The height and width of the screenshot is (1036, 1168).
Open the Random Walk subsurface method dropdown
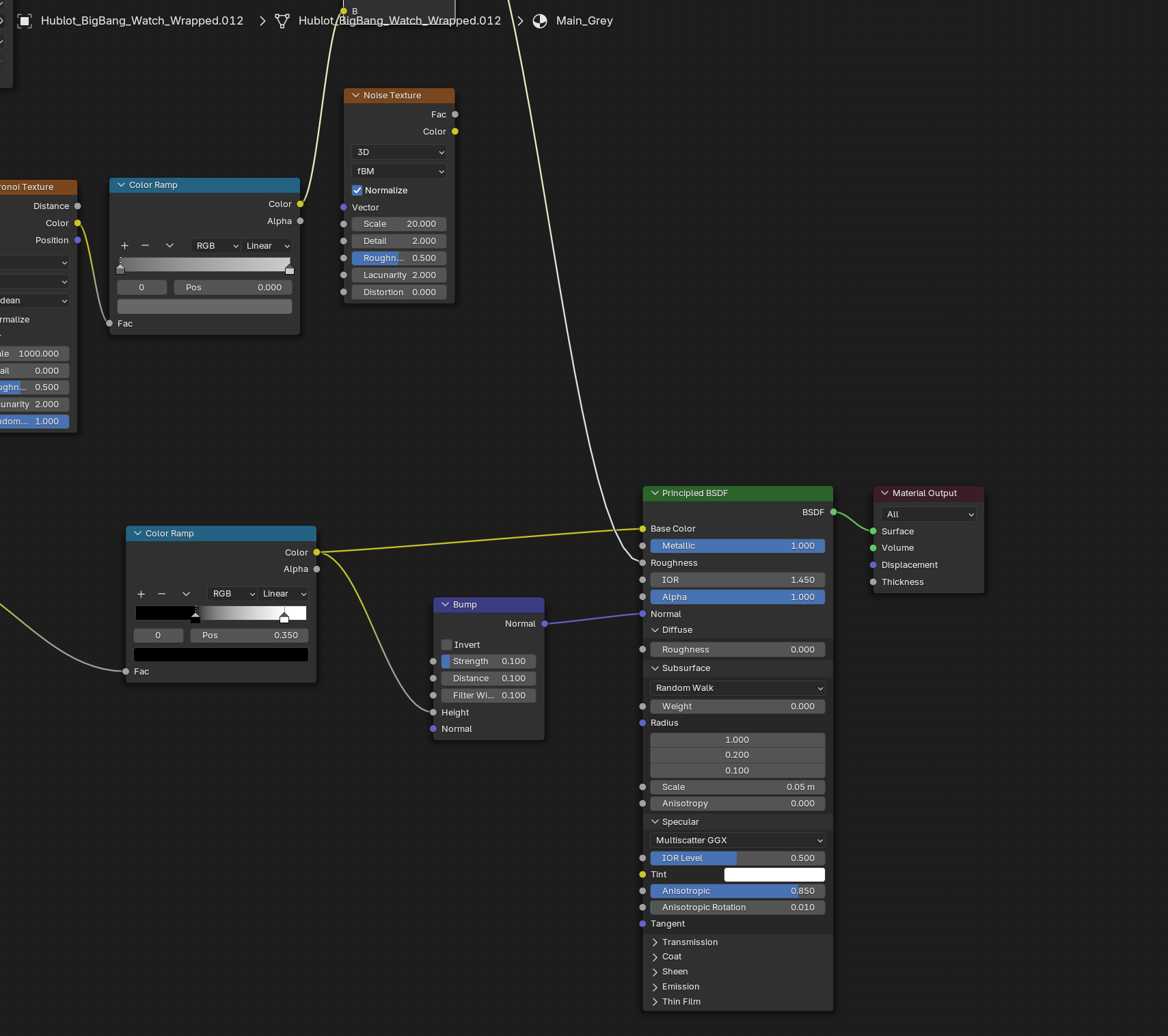pyautogui.click(x=737, y=688)
